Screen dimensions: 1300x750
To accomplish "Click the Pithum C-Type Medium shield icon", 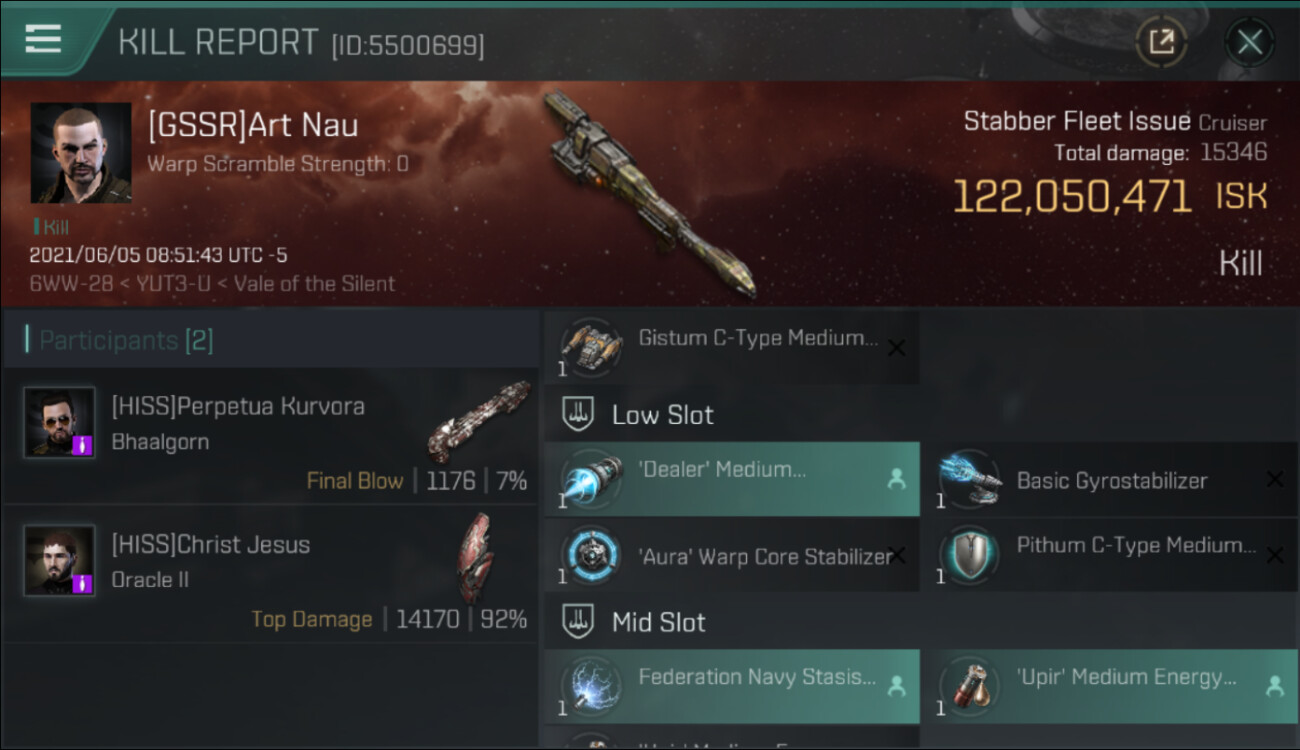I will coord(969,554).
